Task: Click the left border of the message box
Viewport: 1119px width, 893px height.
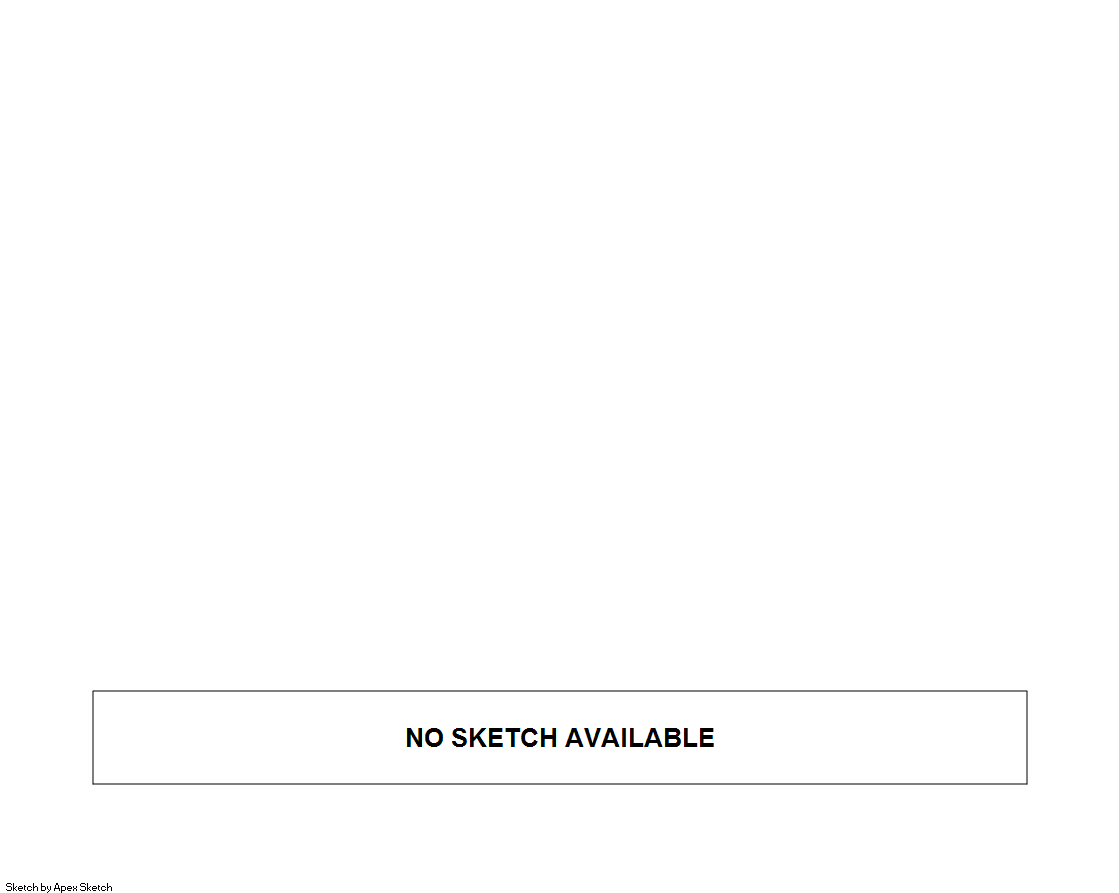Action: click(x=93, y=737)
